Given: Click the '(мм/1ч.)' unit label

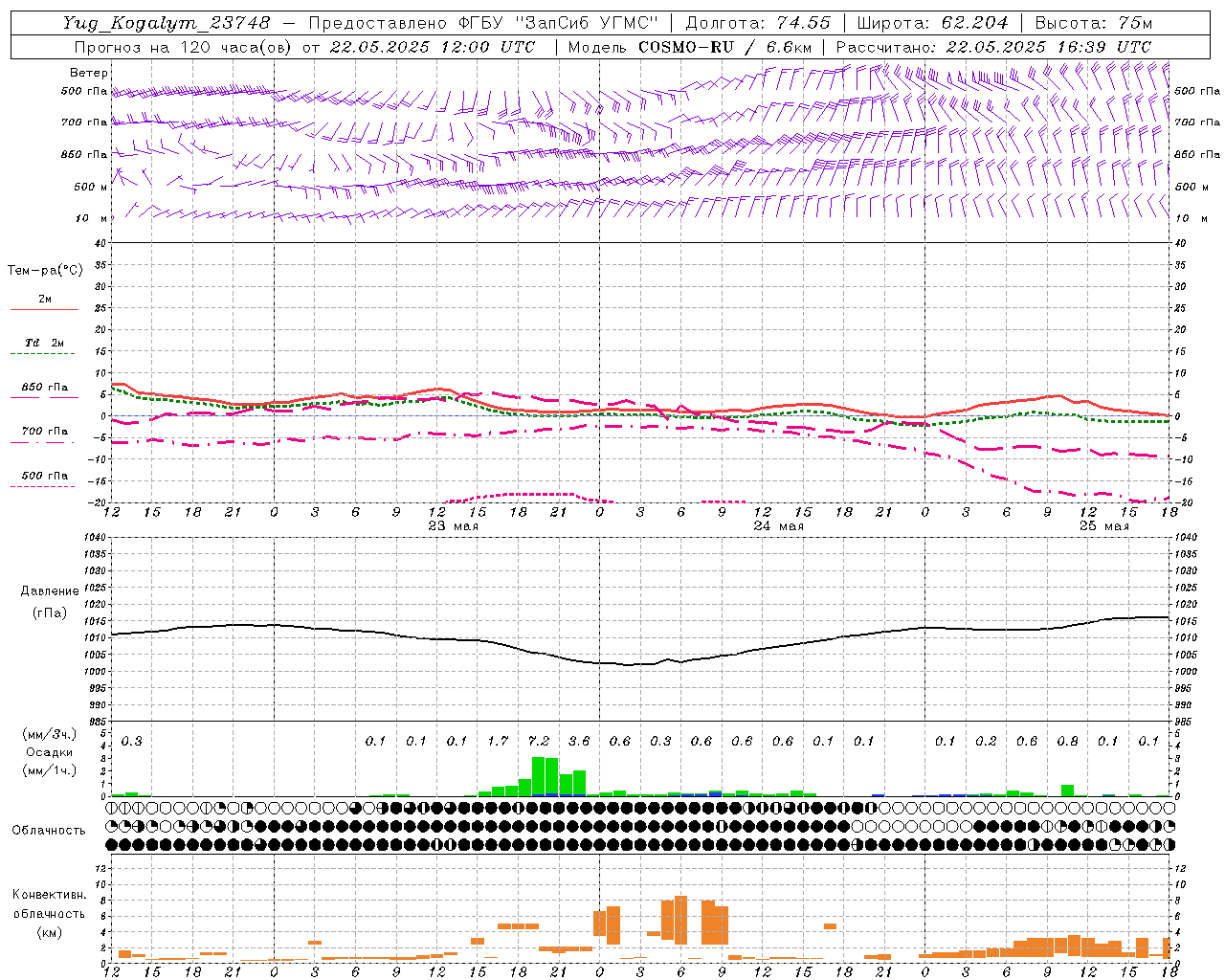Looking at the screenshot, I should tap(50, 770).
